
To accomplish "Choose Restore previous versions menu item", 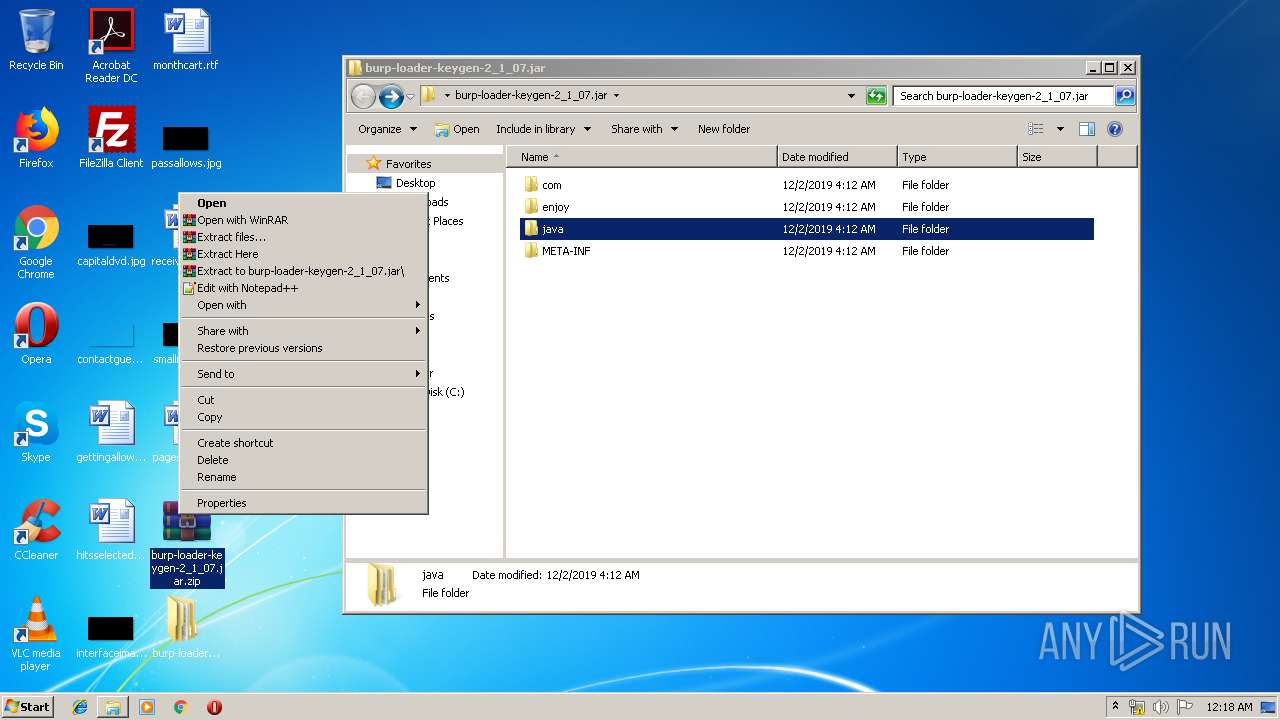I will point(303,348).
